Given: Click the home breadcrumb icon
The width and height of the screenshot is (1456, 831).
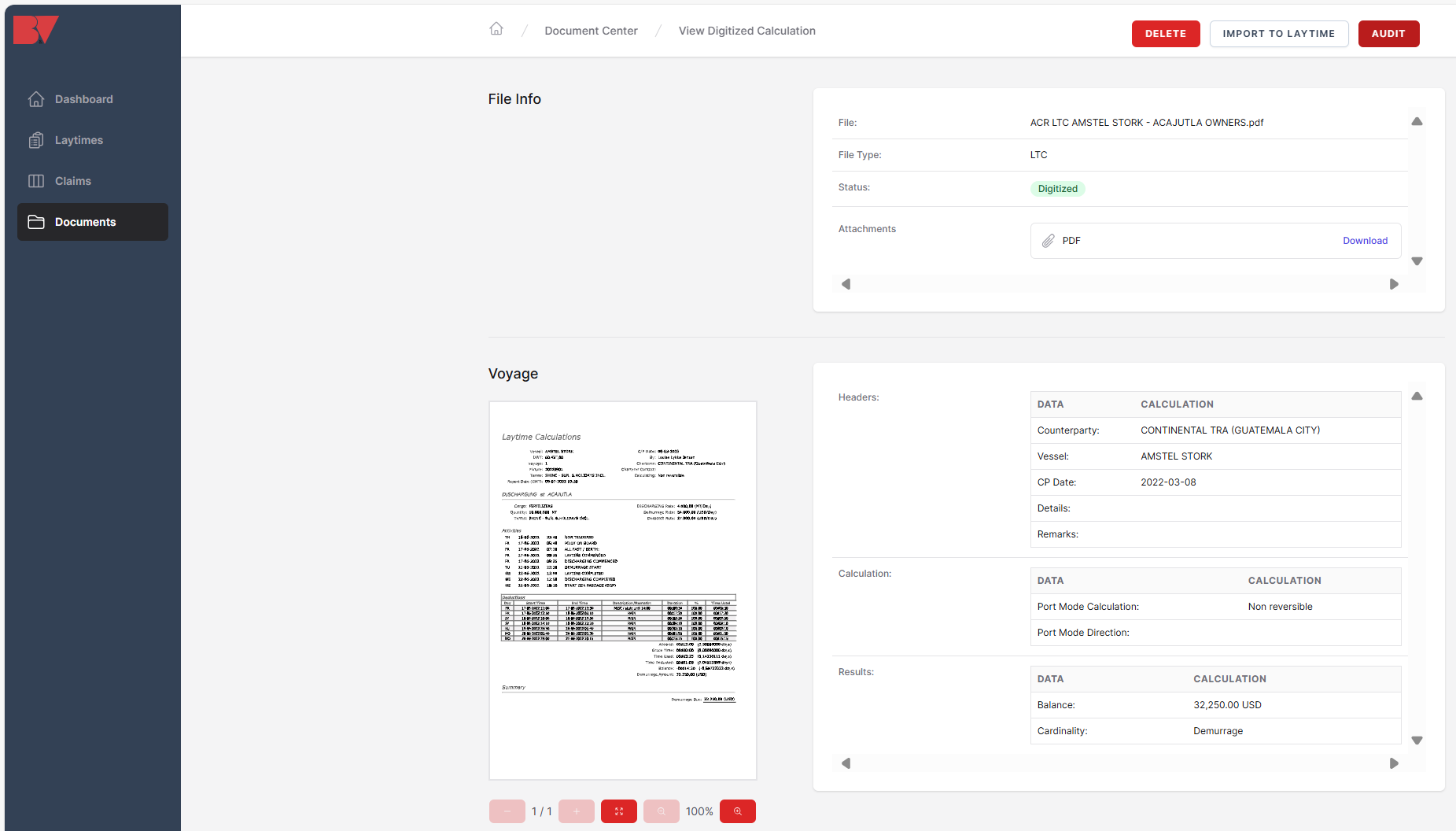Looking at the screenshot, I should click(x=496, y=29).
